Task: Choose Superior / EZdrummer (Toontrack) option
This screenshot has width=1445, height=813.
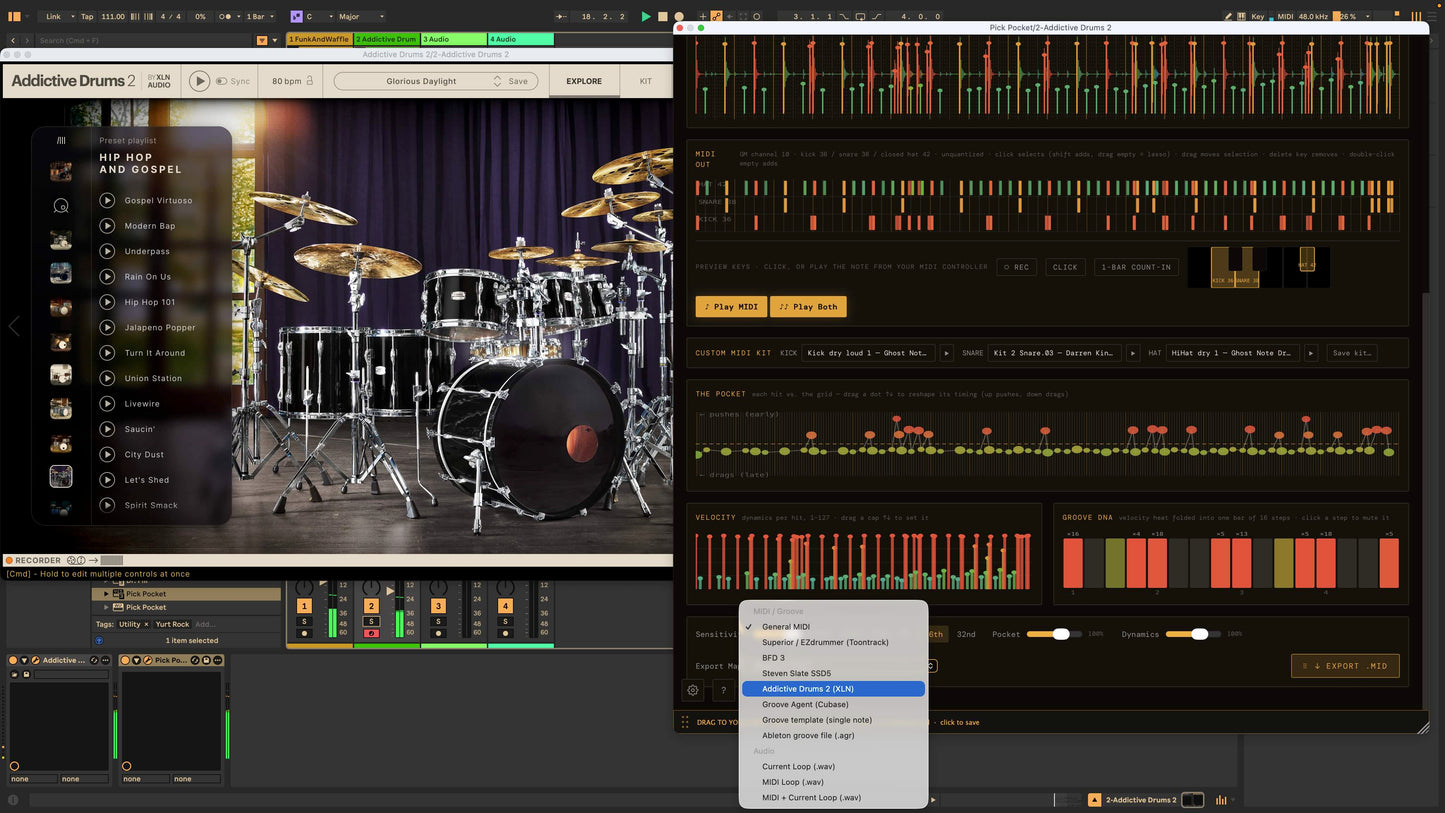Action: click(833, 642)
